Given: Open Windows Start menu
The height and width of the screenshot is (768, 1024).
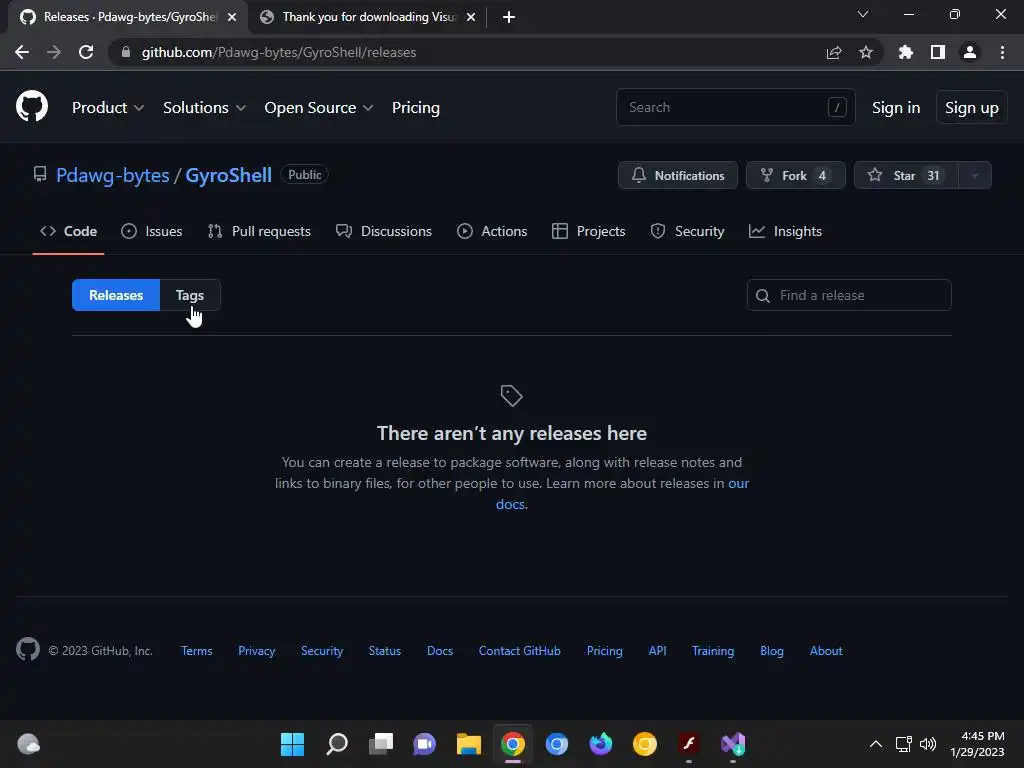Looking at the screenshot, I should [x=293, y=744].
